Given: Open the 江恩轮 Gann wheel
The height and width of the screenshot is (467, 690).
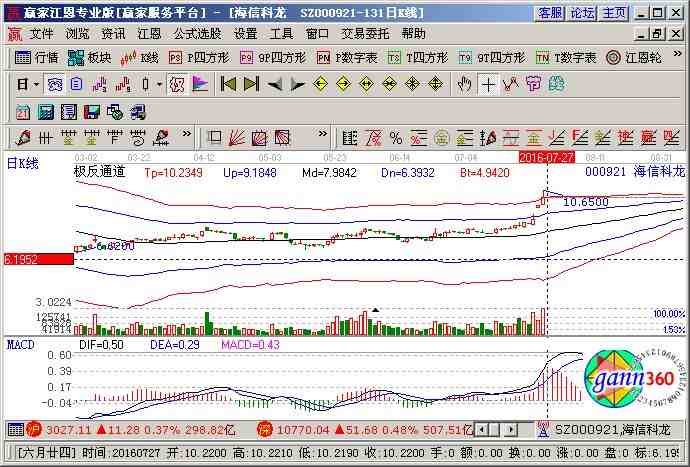Looking at the screenshot, I should point(634,58).
